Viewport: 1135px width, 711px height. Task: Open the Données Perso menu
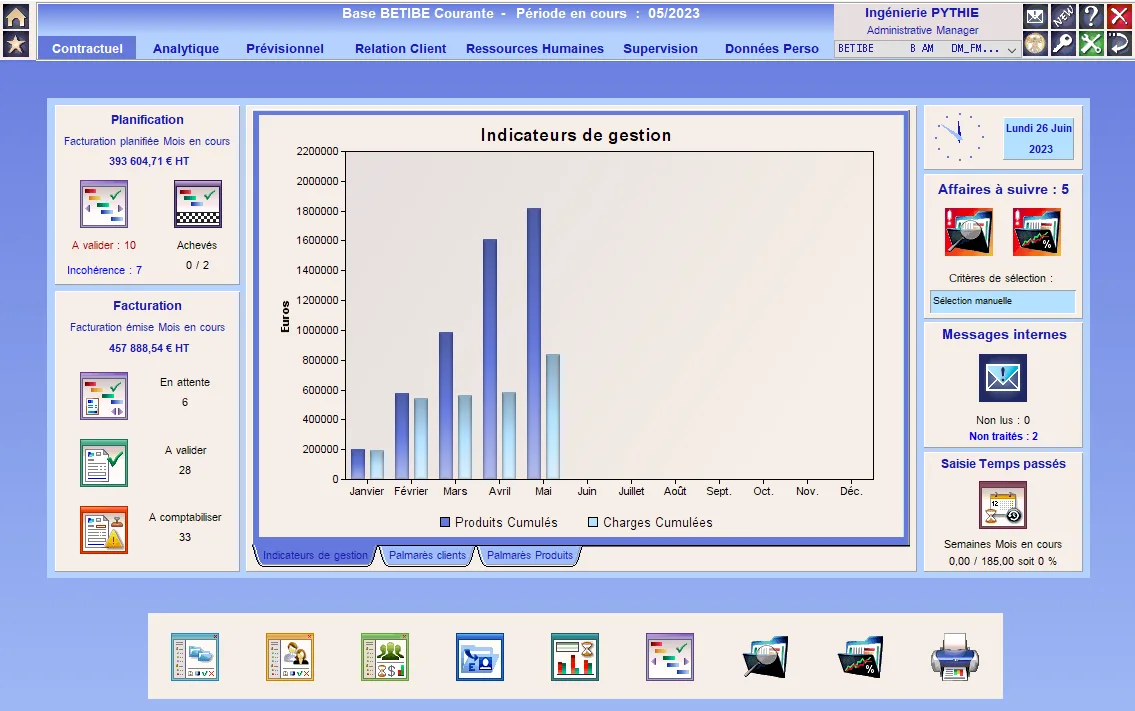pos(772,49)
